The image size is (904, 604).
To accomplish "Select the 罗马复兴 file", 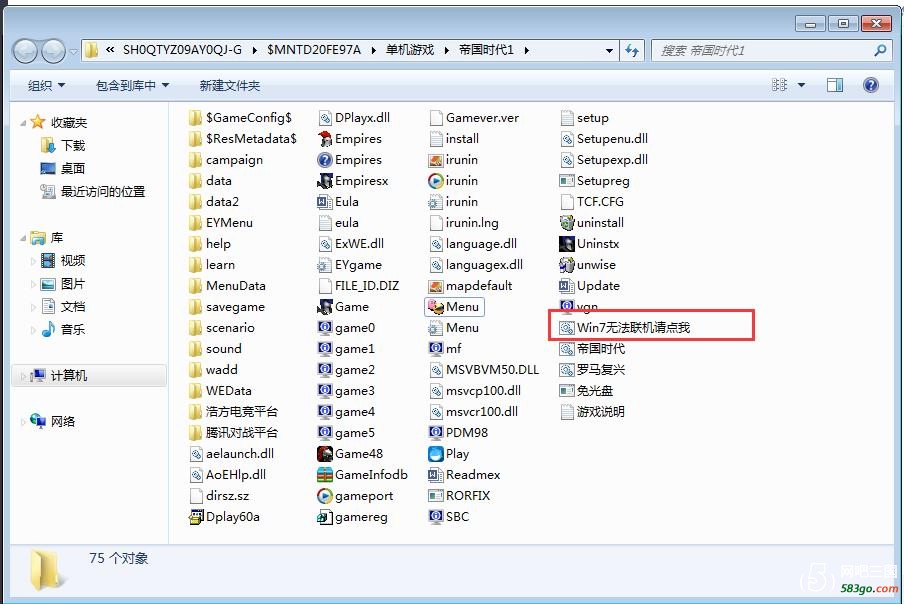I will click(x=593, y=369).
